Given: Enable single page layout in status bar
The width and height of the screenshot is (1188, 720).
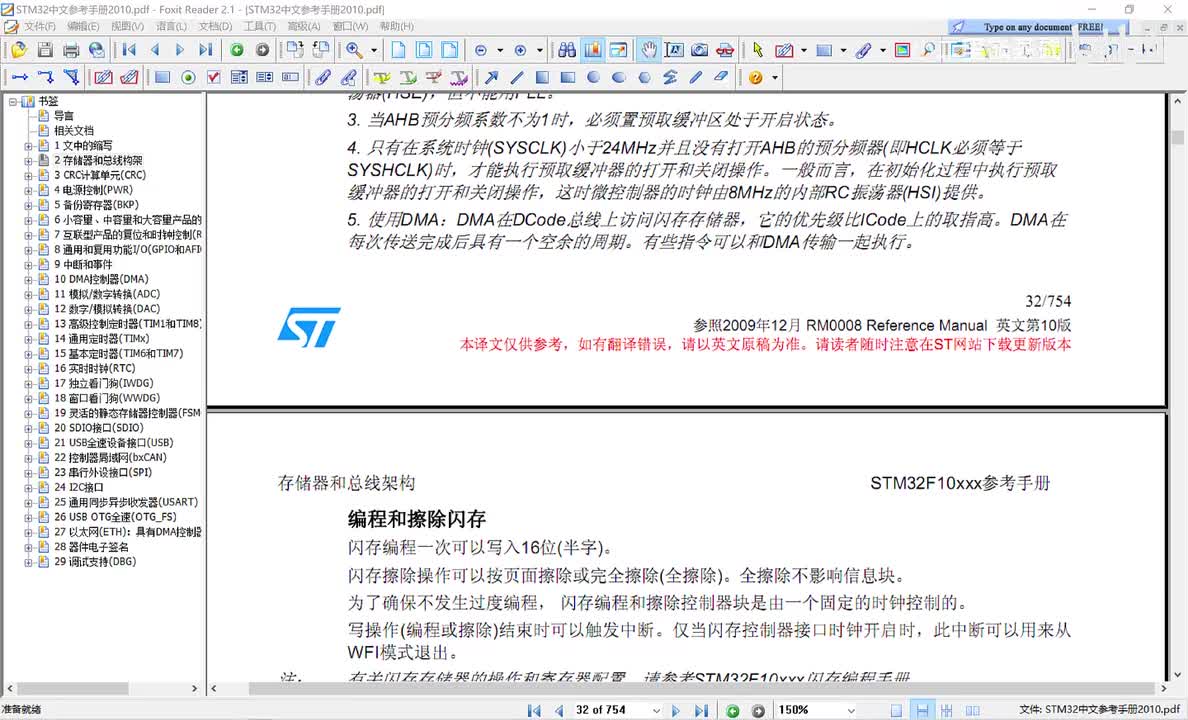Looking at the screenshot, I should click(896, 710).
